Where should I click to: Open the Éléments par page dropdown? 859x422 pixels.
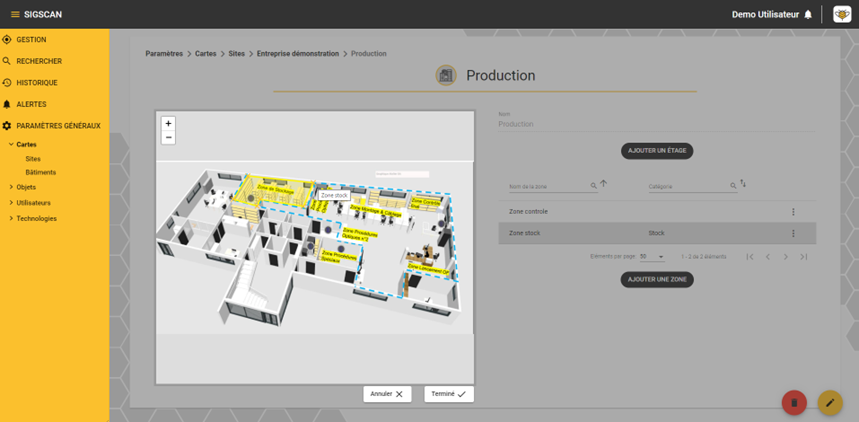[x=652, y=256]
